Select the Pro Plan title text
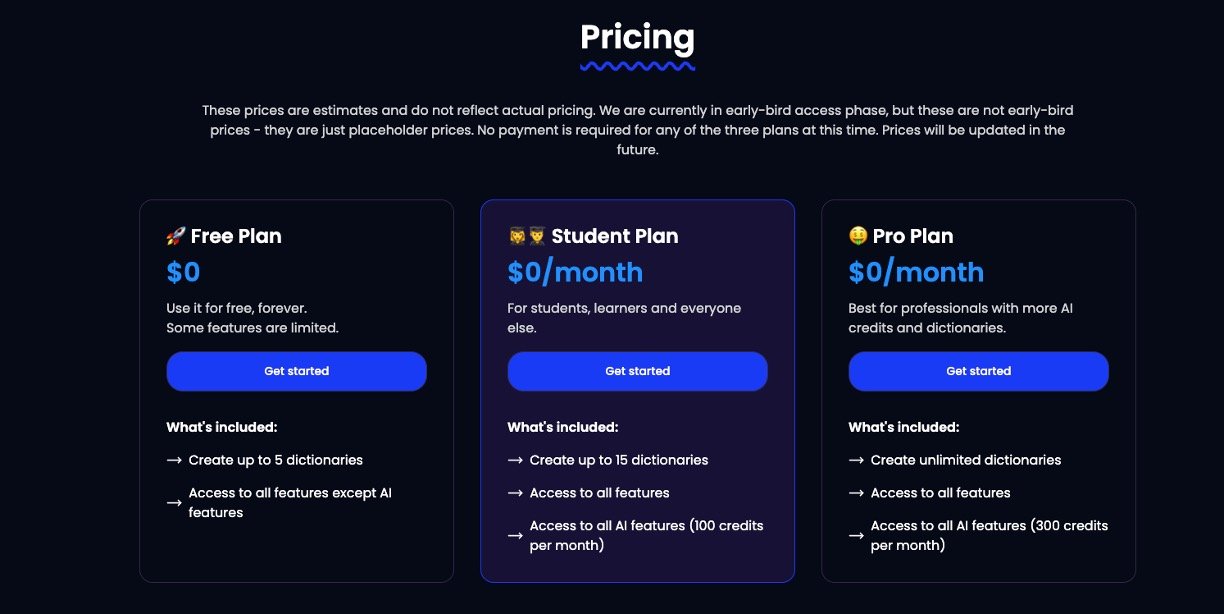Screen dimensions: 1224x614 (912, 237)
